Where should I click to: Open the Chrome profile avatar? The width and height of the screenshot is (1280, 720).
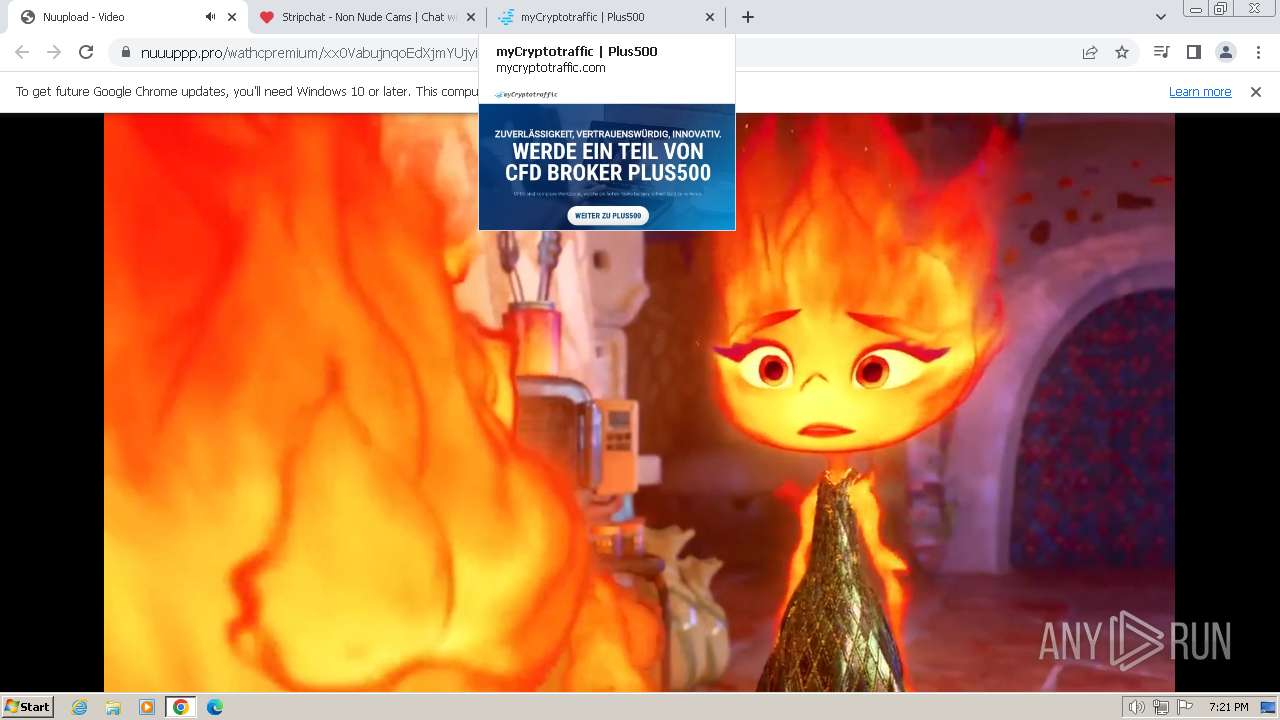coord(1225,52)
